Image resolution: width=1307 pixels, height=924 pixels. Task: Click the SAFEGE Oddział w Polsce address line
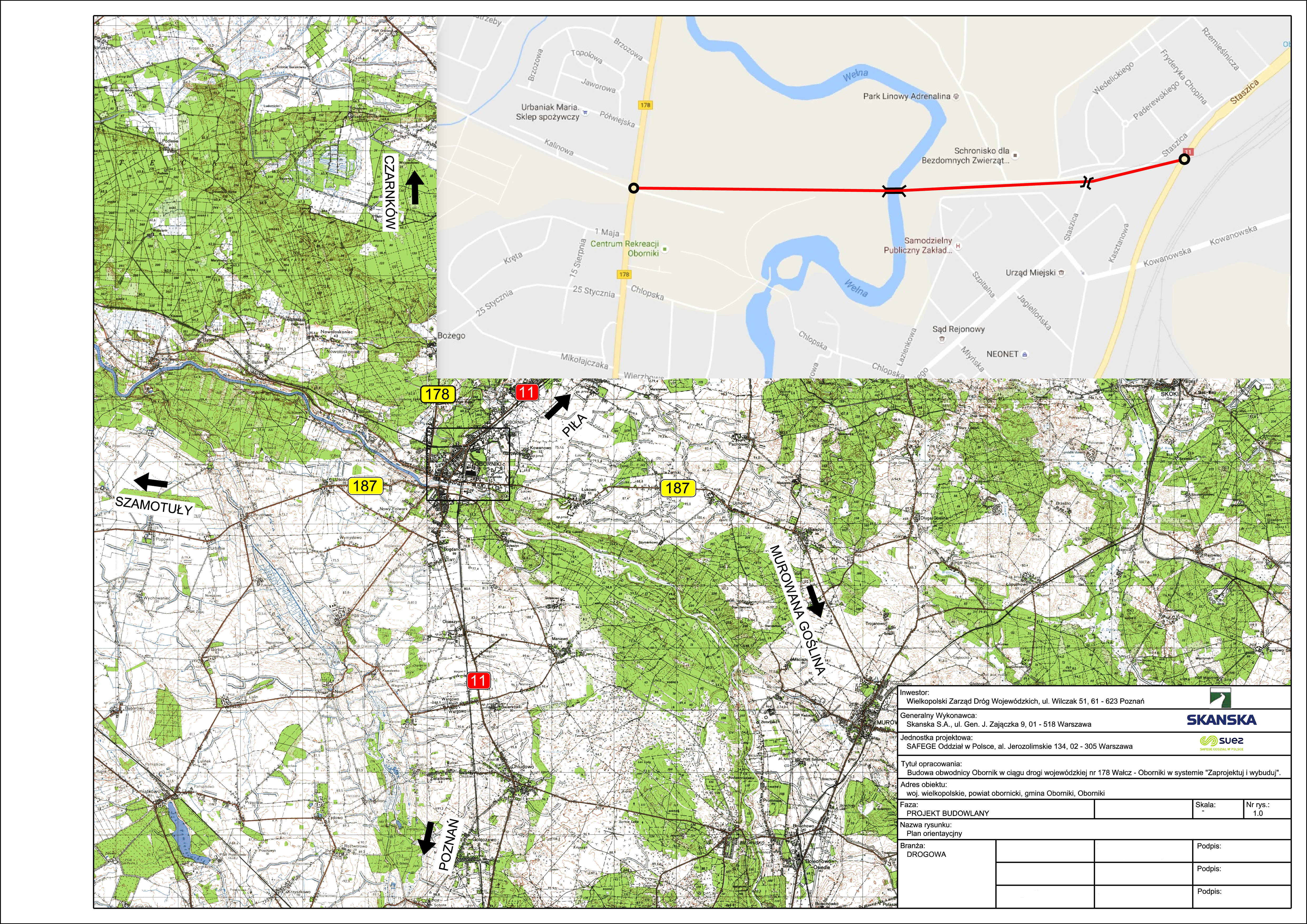point(1019,746)
